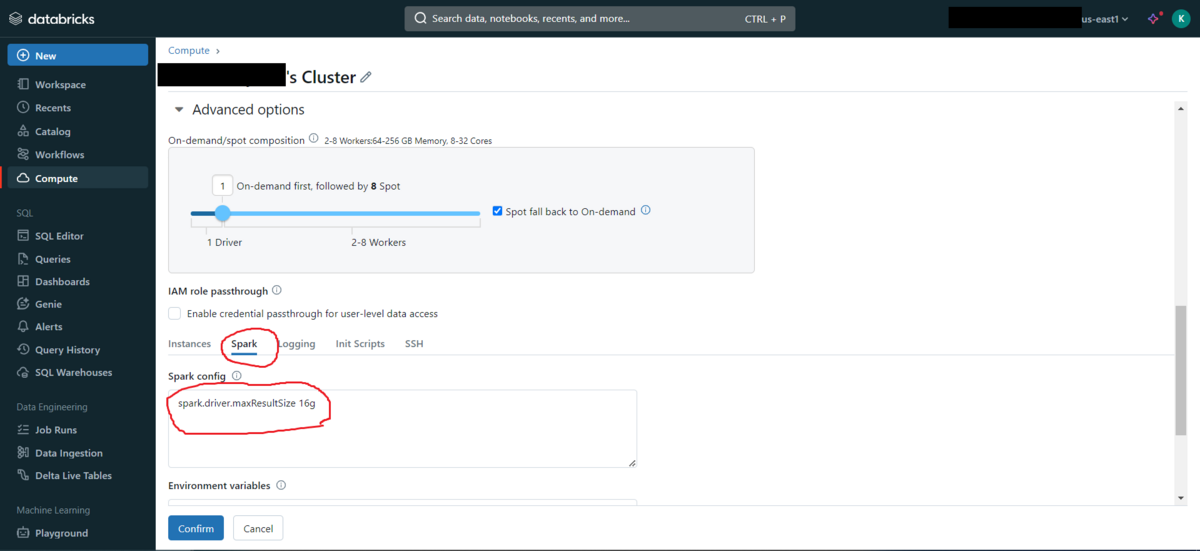Open the us-east1 workspace dropdown
Viewport: 1200px width, 551px height.
tap(1105, 19)
